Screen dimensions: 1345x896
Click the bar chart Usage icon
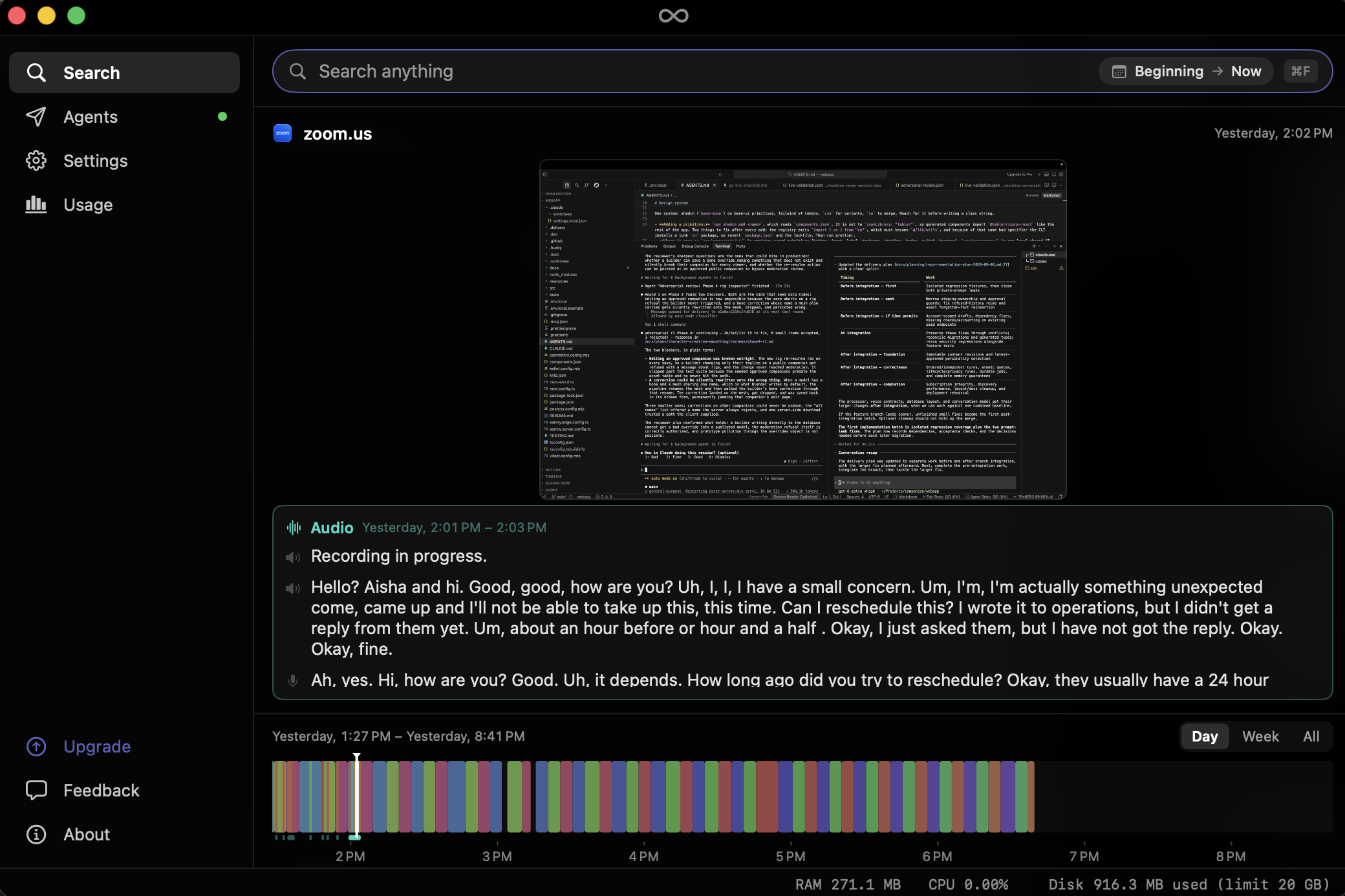[36, 204]
